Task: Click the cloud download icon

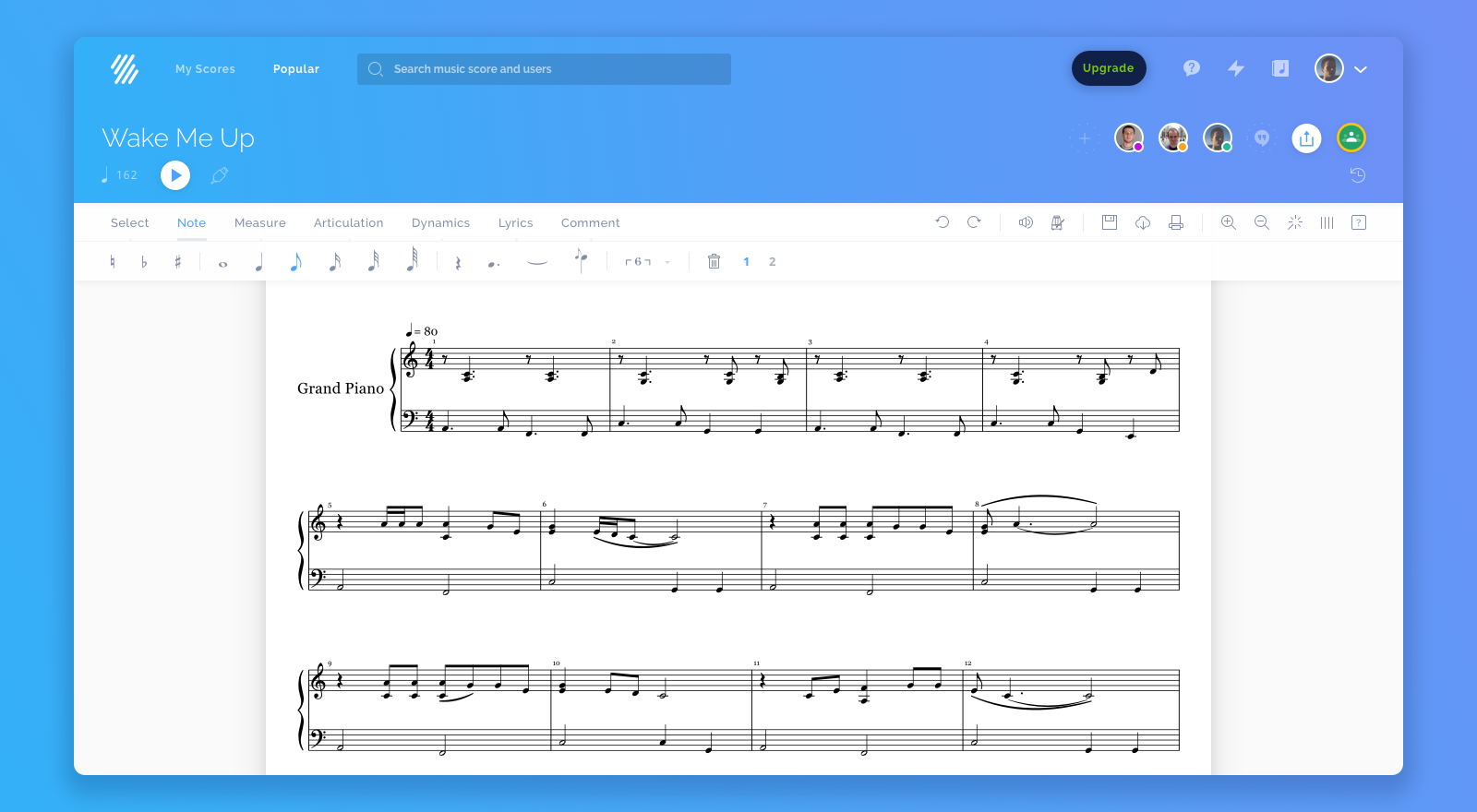Action: click(x=1143, y=222)
